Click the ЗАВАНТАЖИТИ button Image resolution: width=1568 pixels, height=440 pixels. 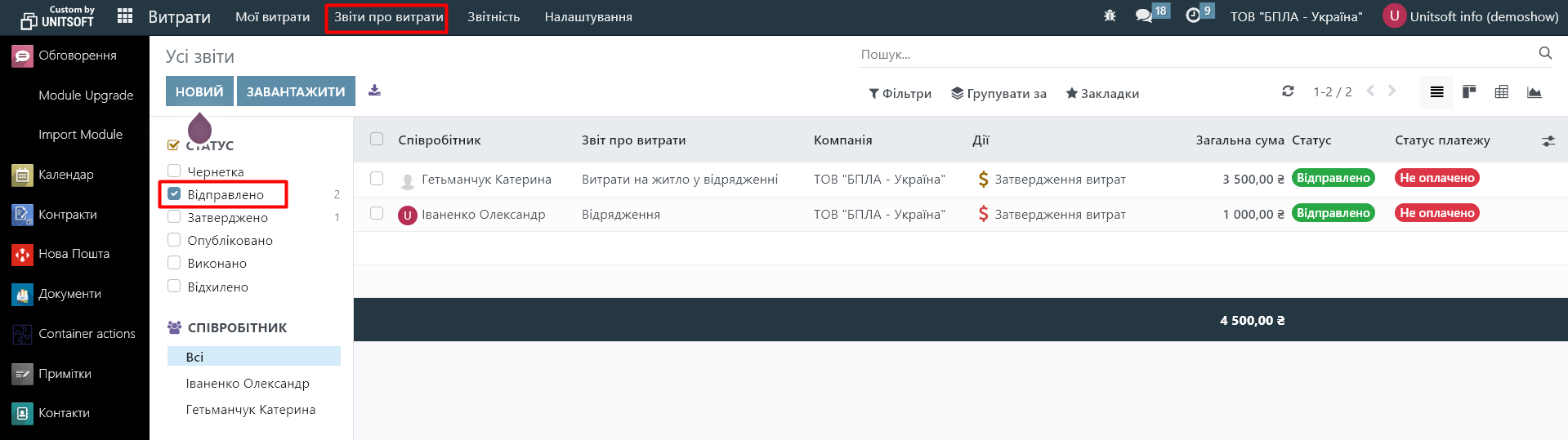coord(296,91)
